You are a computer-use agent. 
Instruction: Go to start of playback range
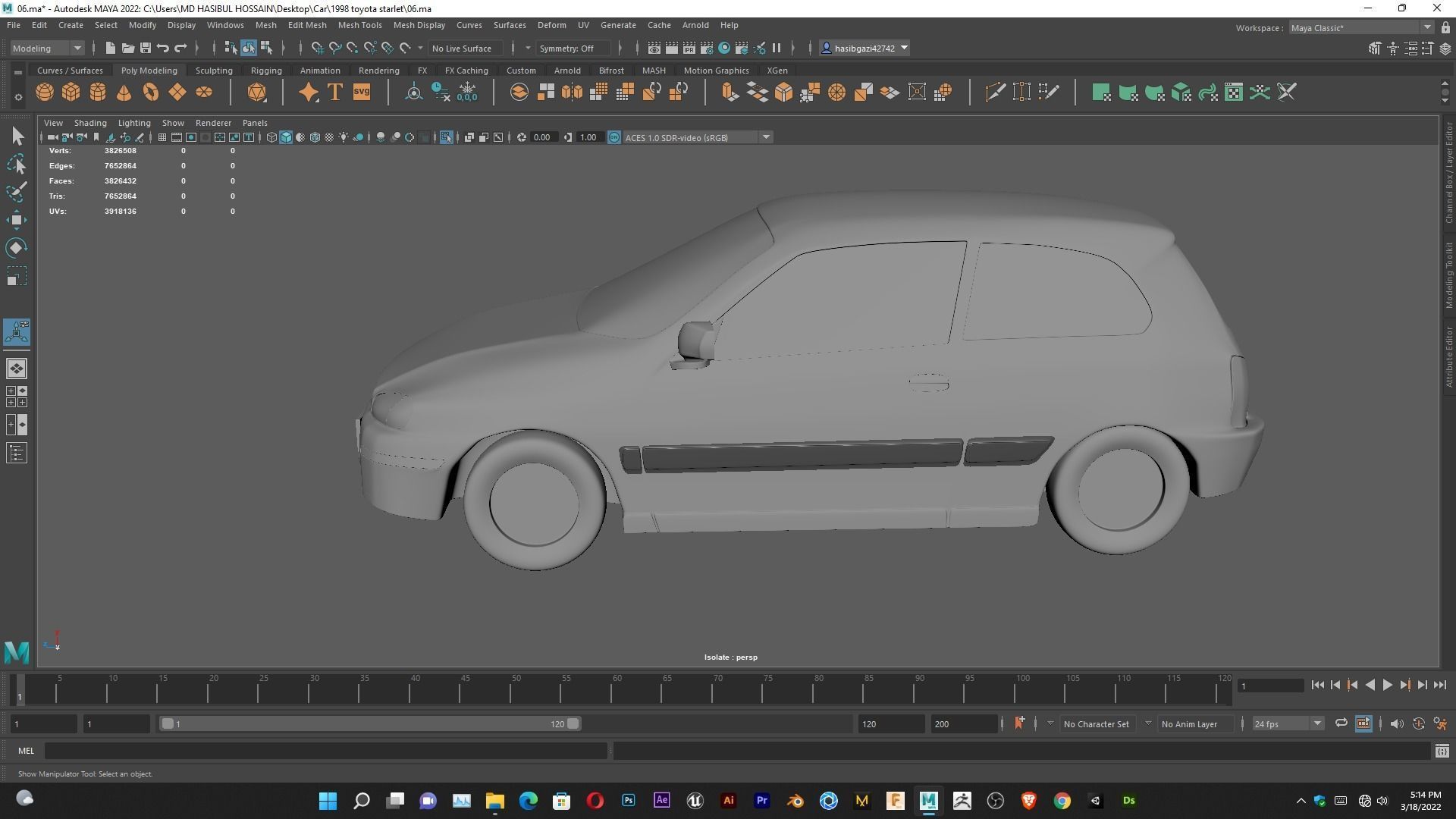pyautogui.click(x=1317, y=685)
